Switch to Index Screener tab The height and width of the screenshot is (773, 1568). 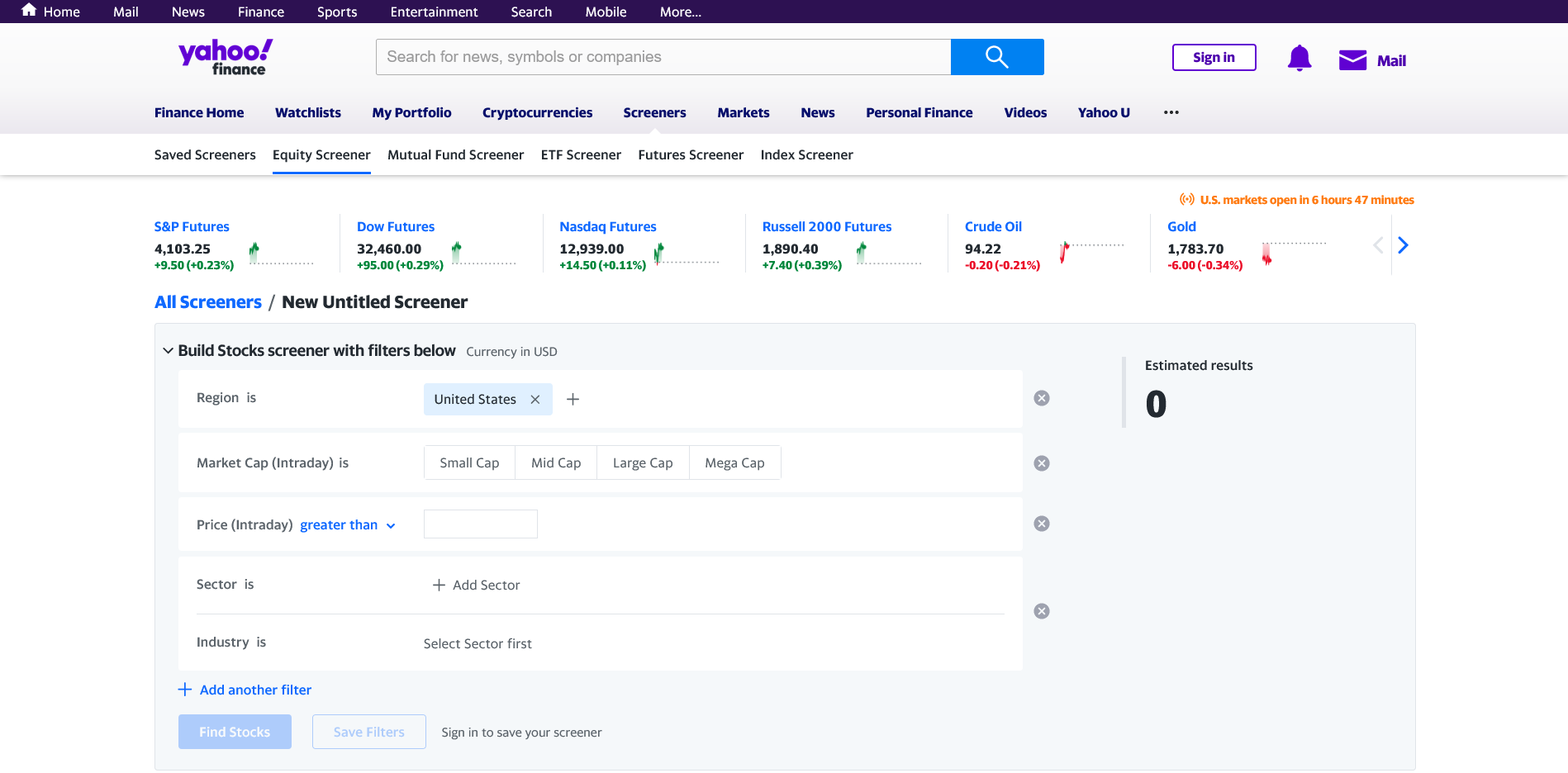(x=806, y=155)
